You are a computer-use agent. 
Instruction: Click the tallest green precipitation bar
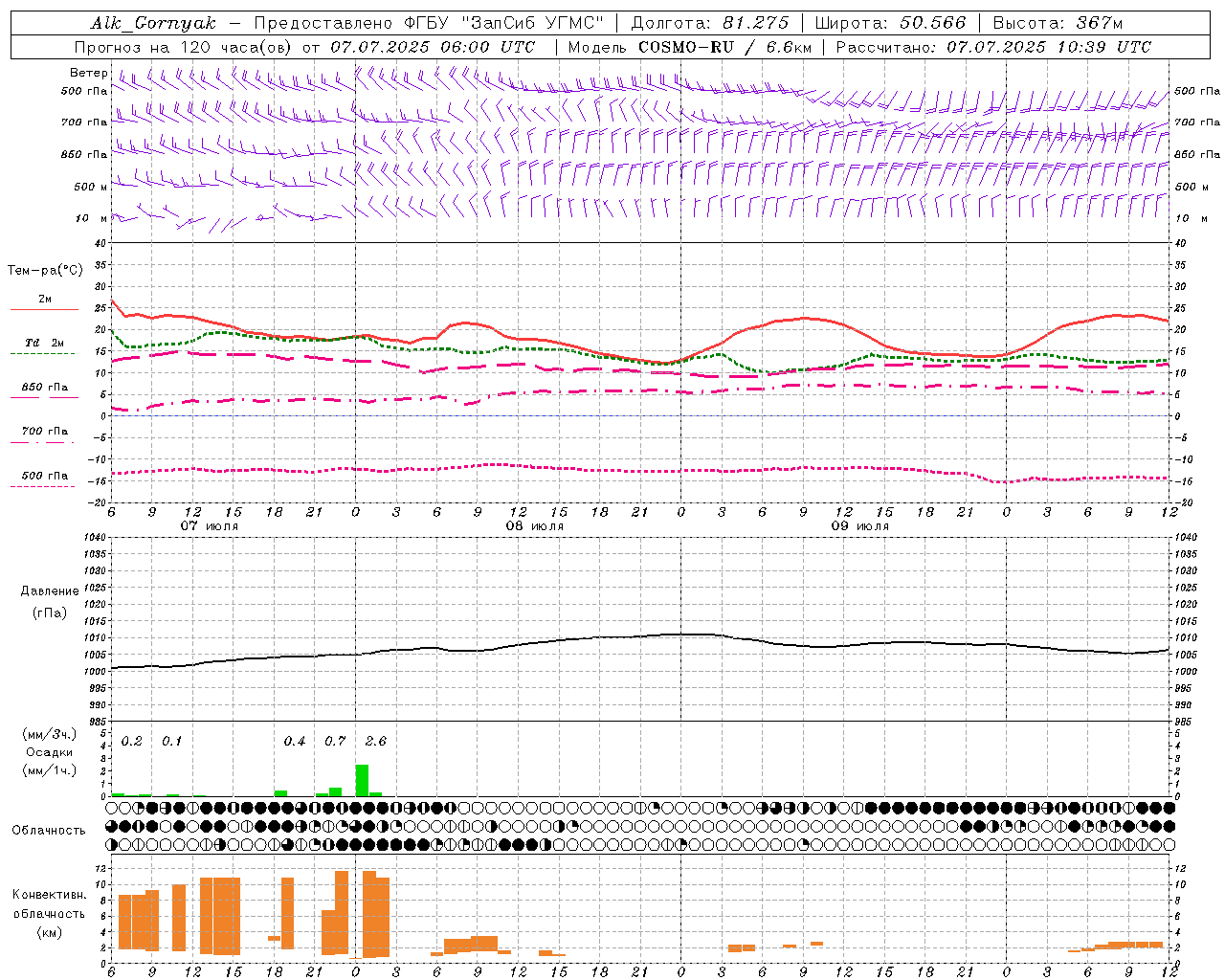362,780
